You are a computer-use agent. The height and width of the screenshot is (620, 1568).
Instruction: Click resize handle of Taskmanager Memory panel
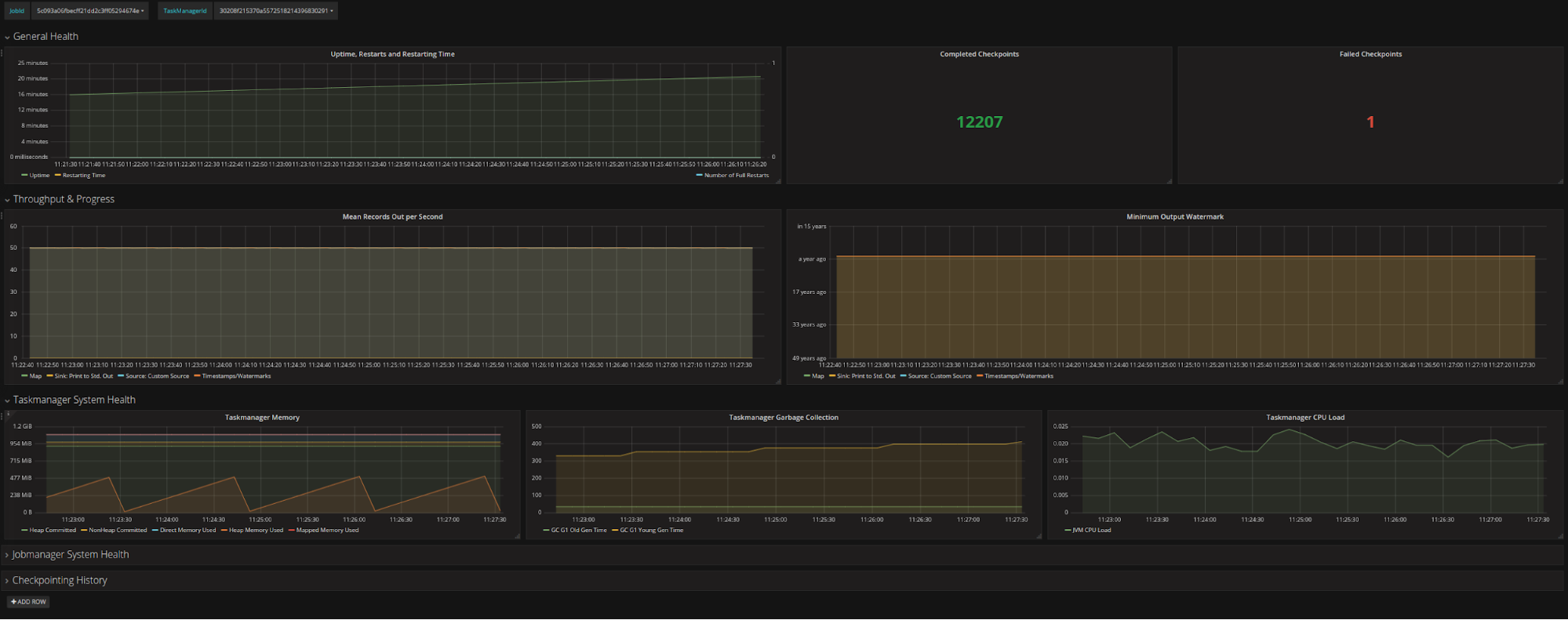point(517,536)
